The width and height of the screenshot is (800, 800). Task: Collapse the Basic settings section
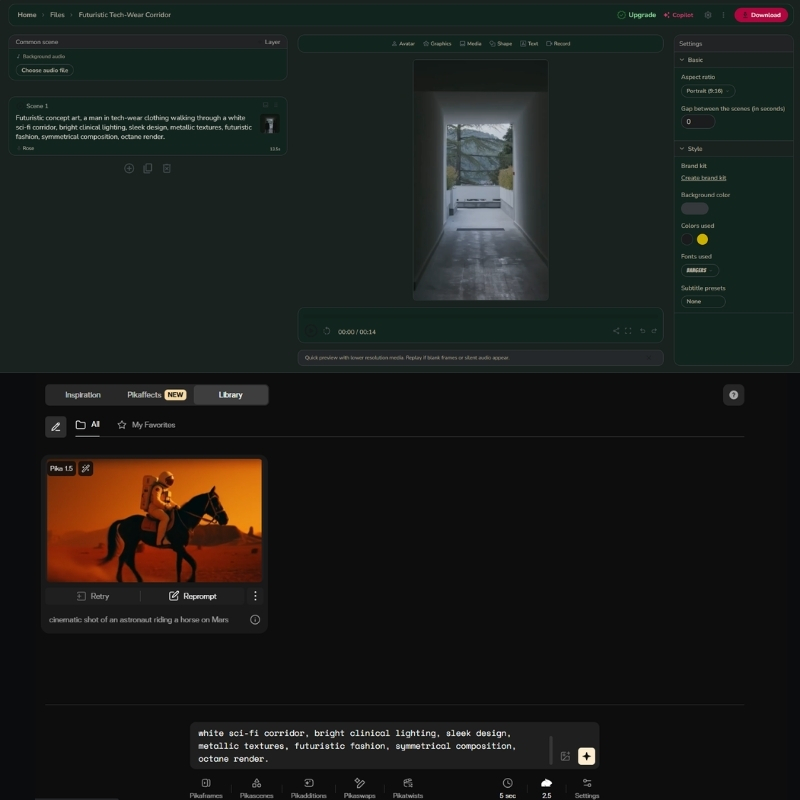point(692,60)
